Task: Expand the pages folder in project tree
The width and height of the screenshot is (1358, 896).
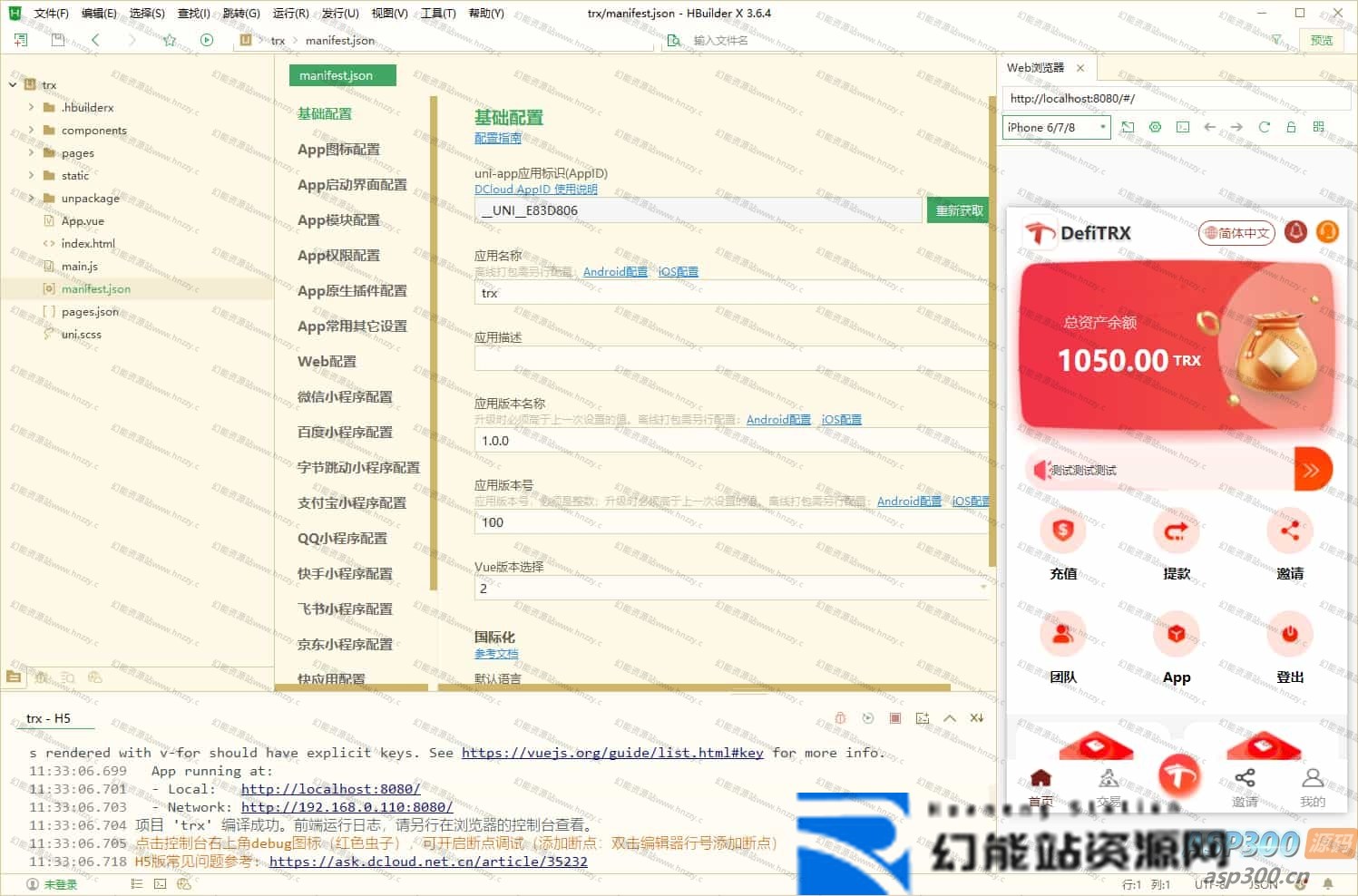Action: [31, 153]
